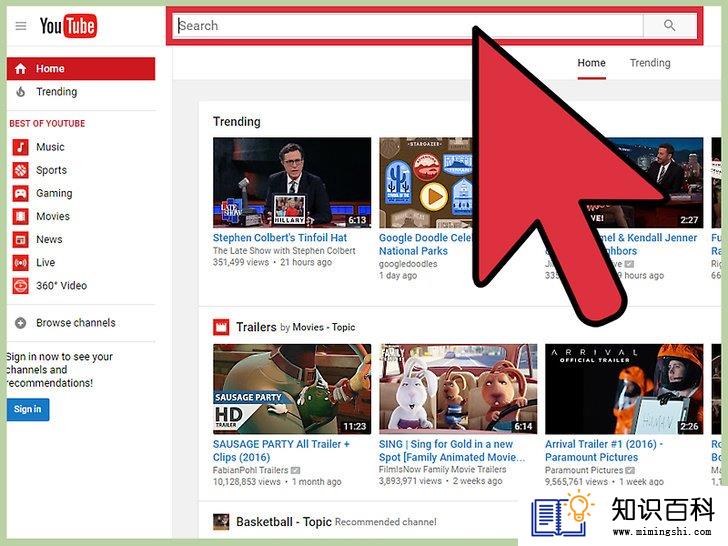Open the Basketball - Topic channel heading

[x=284, y=522]
